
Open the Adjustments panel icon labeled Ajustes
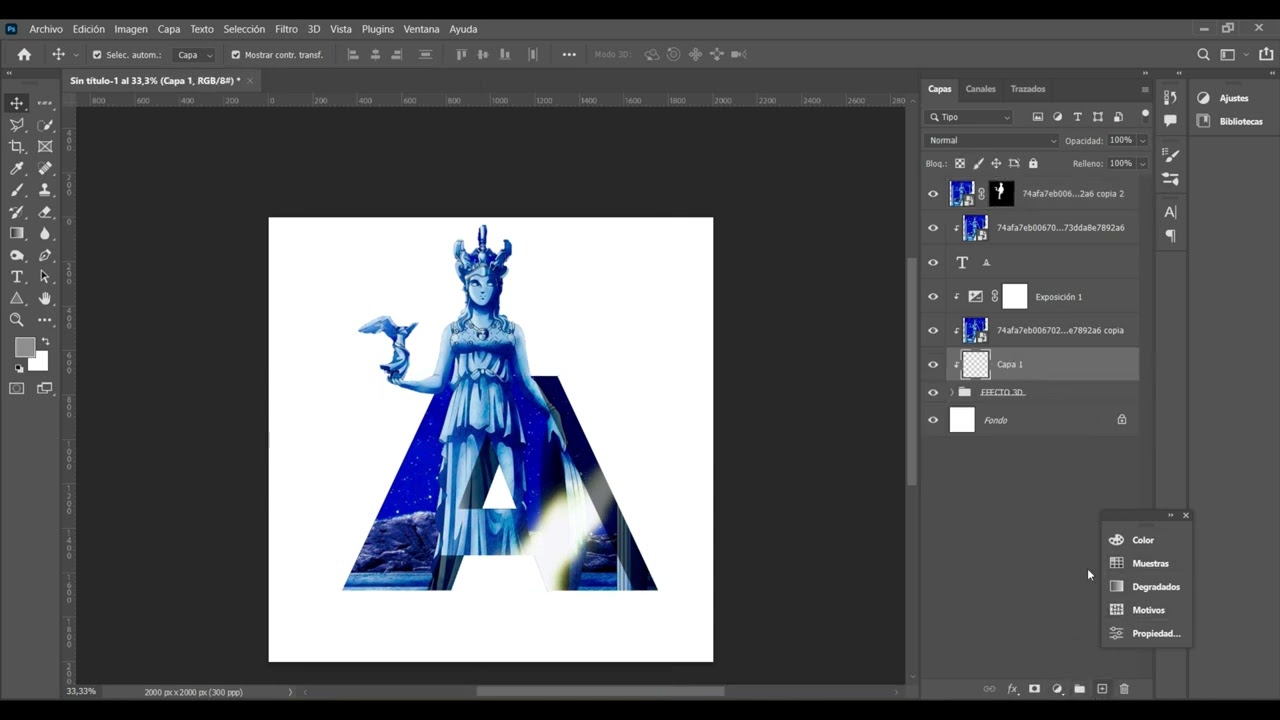[1225, 98]
